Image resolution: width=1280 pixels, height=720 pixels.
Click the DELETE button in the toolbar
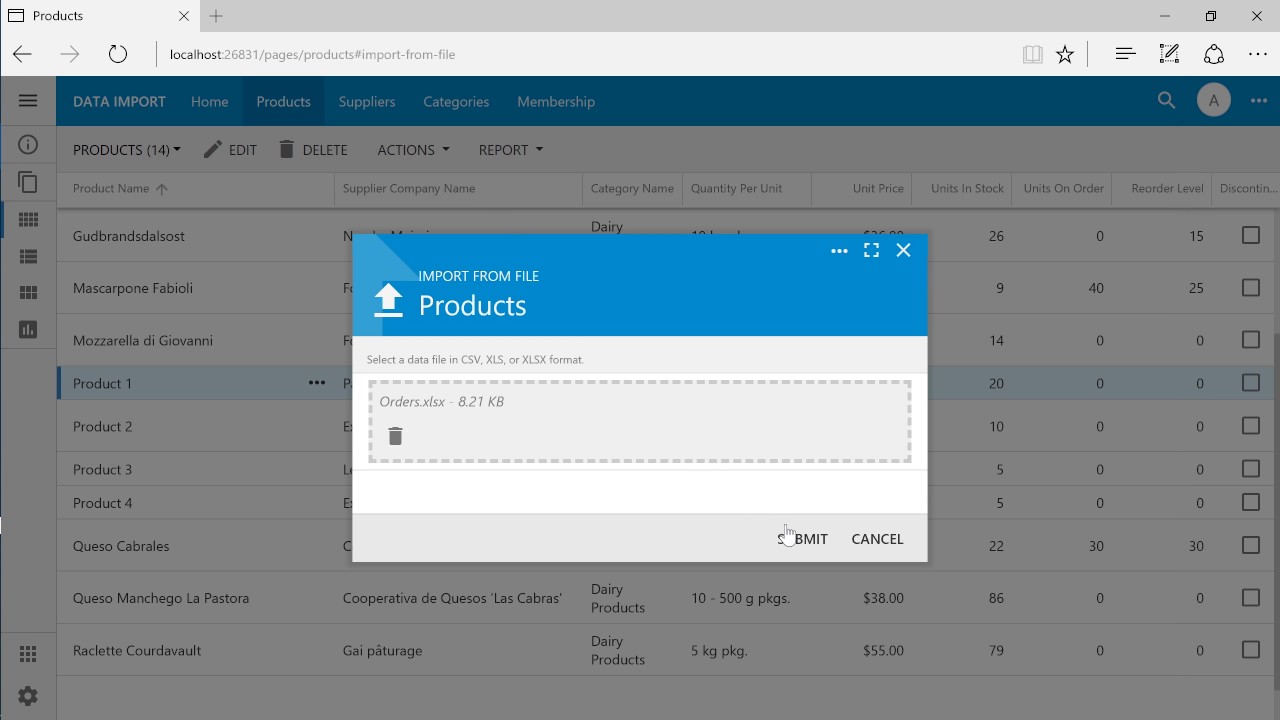coord(313,150)
